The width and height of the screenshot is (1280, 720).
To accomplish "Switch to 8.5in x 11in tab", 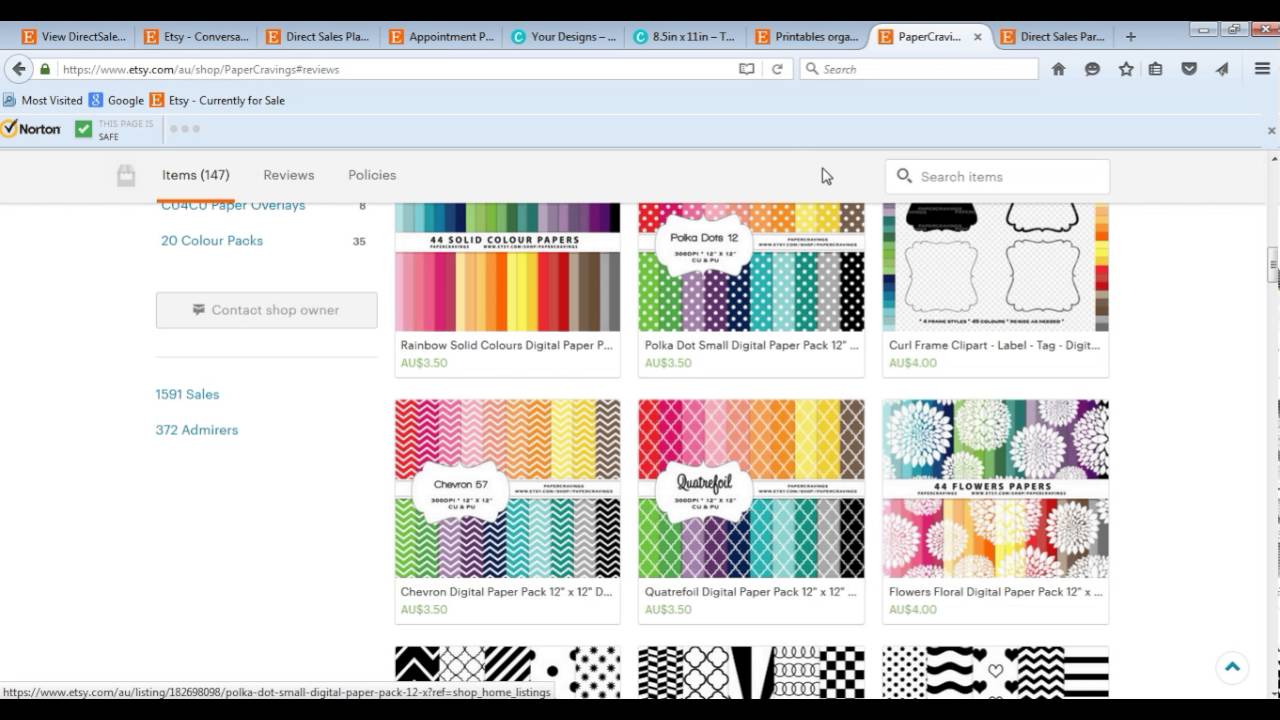I will [x=685, y=37].
